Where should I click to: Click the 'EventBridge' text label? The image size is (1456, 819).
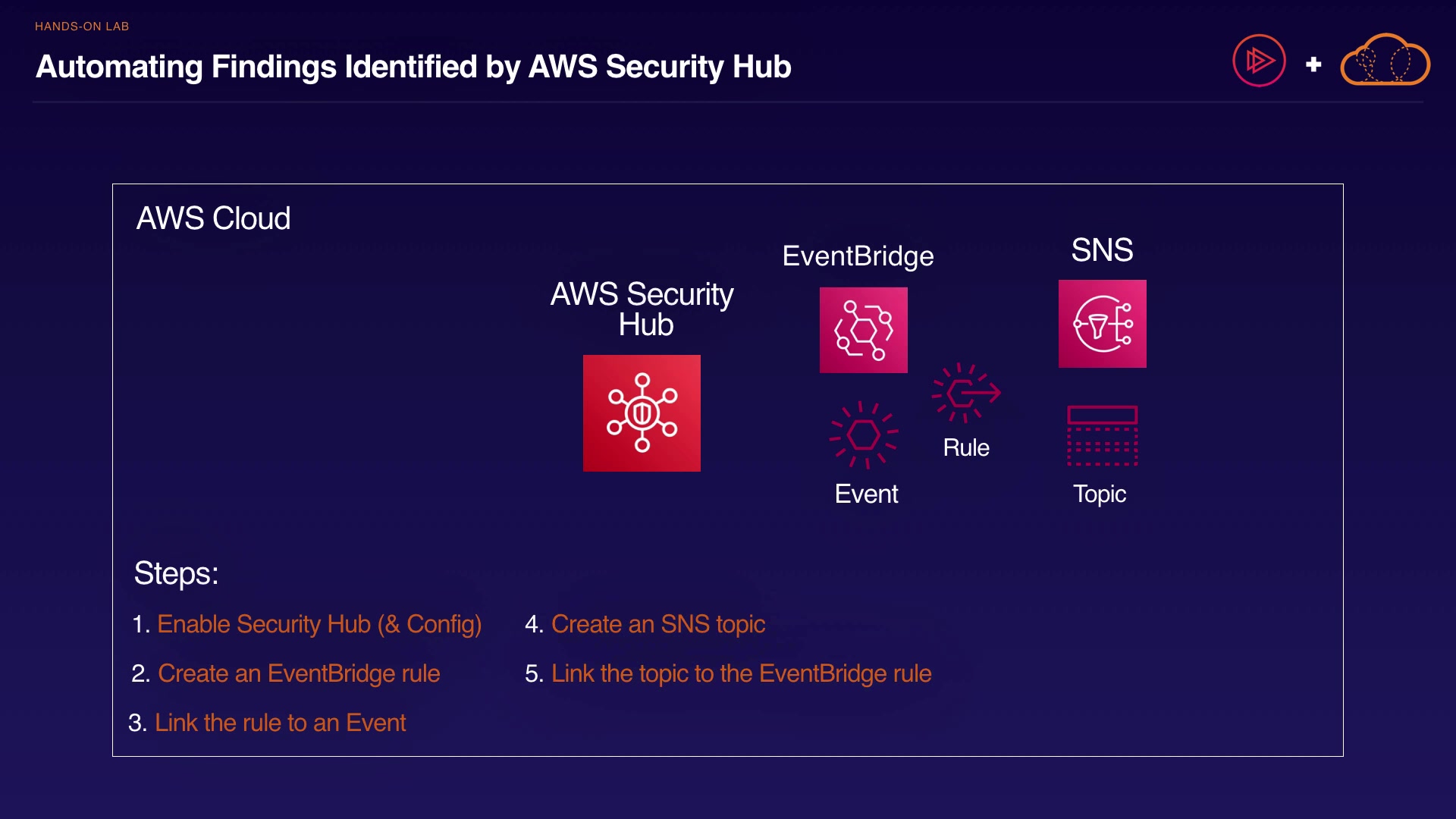point(858,256)
